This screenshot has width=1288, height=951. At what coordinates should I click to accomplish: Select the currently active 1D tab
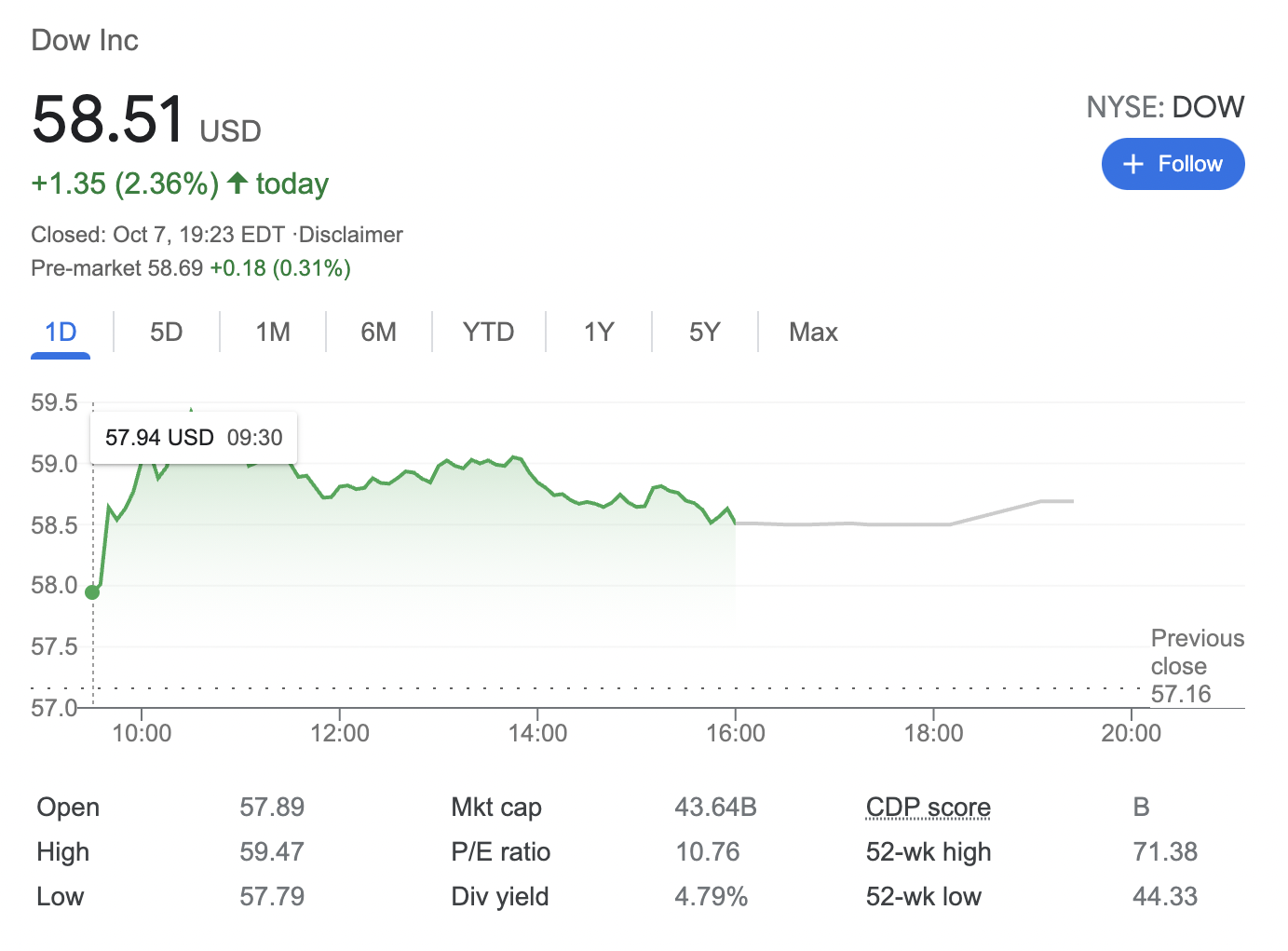(x=60, y=332)
